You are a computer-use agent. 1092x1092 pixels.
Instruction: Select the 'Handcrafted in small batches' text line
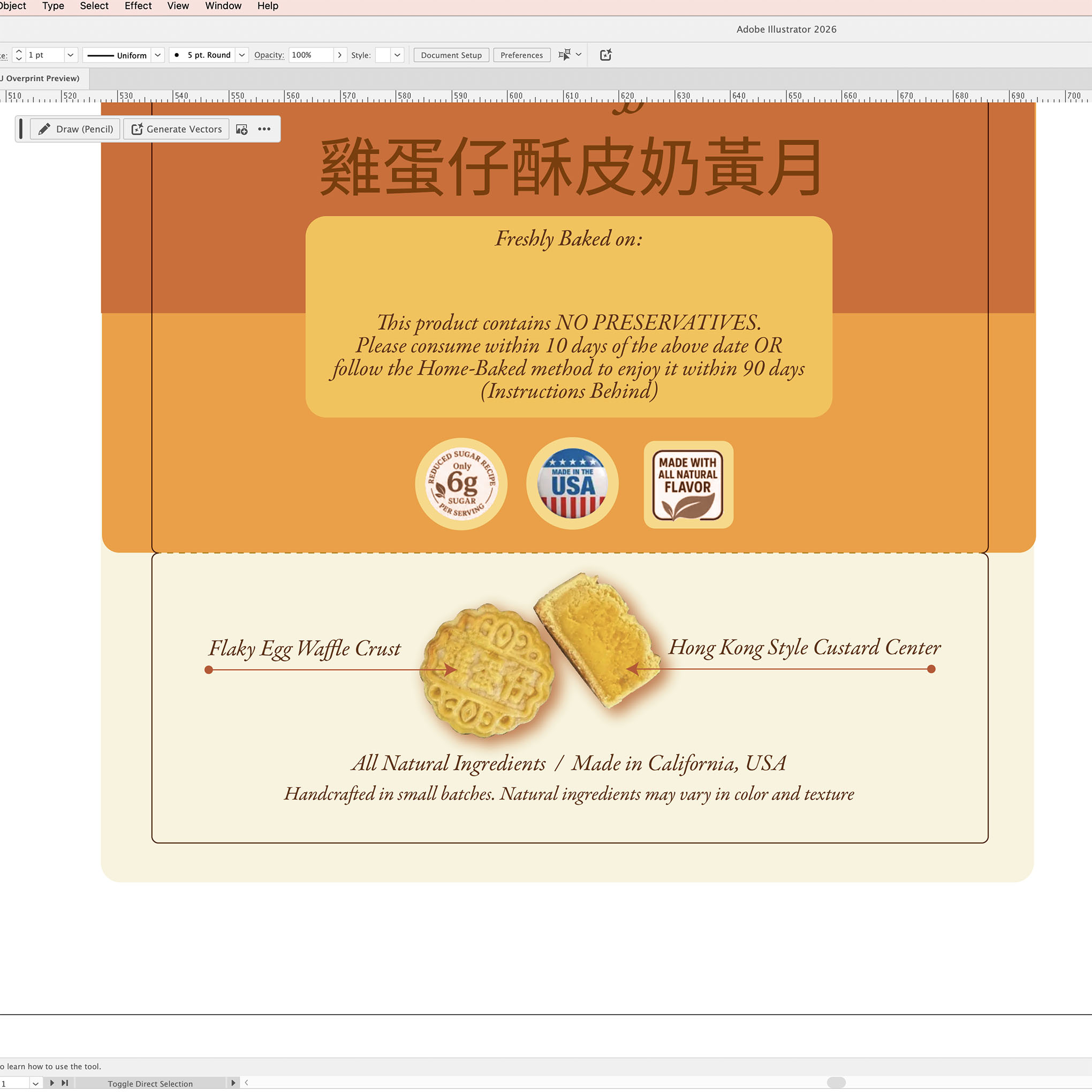coord(568,795)
